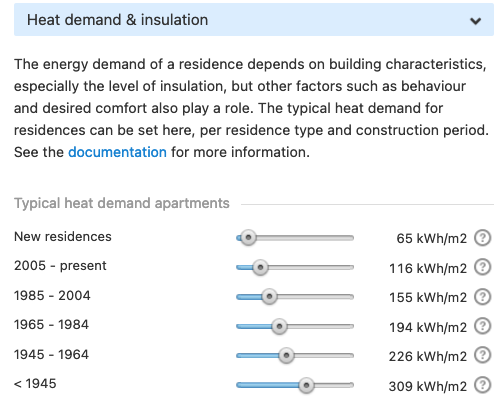Select the 1945 - 1964 slider knob

286,355
